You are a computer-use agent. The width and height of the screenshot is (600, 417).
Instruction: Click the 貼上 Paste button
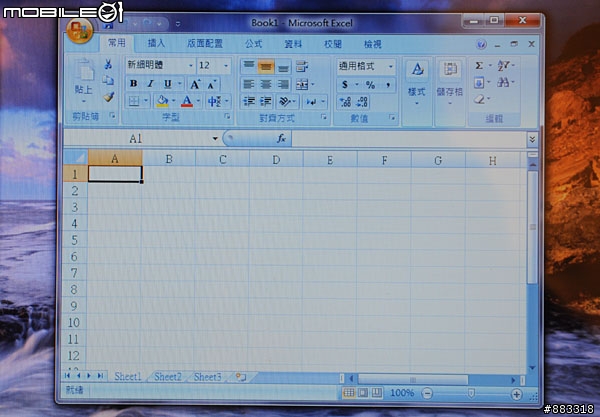pyautogui.click(x=83, y=82)
